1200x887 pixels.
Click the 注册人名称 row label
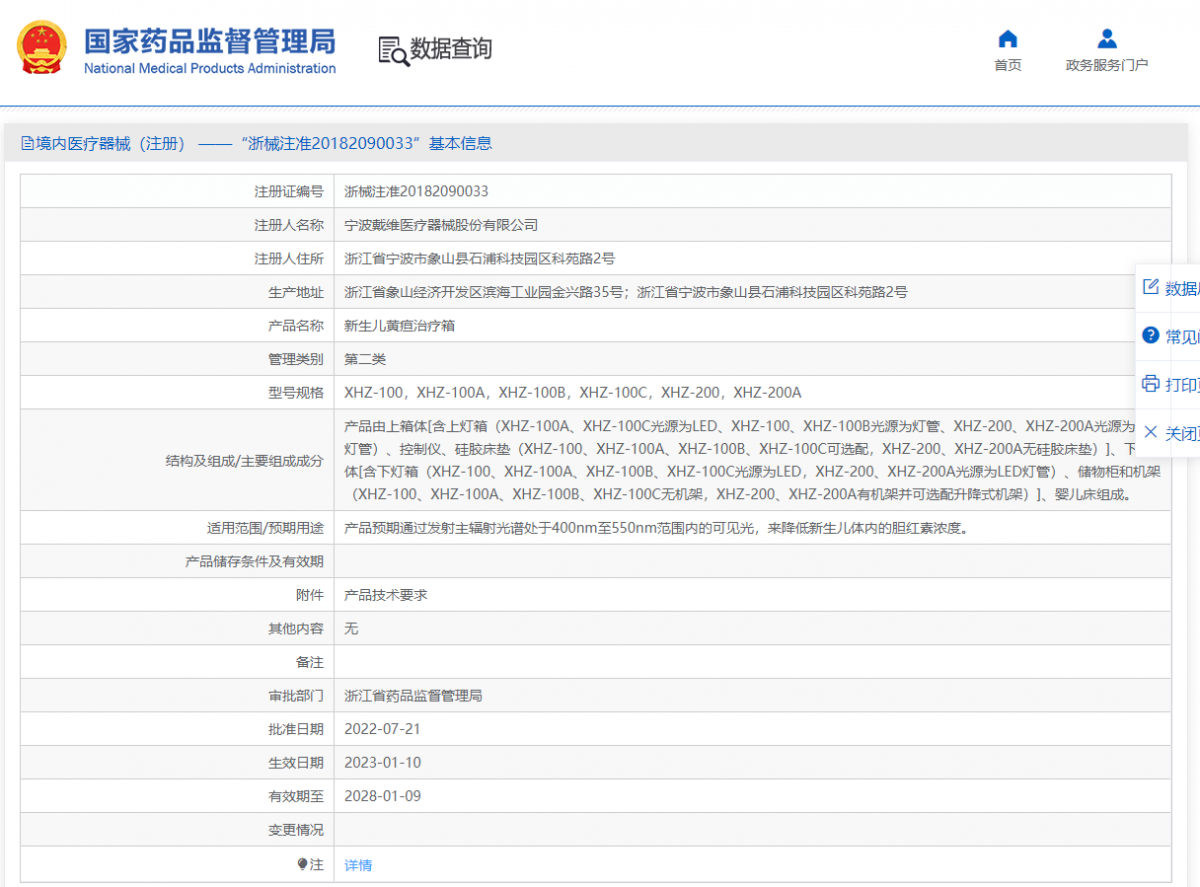[x=289, y=225]
